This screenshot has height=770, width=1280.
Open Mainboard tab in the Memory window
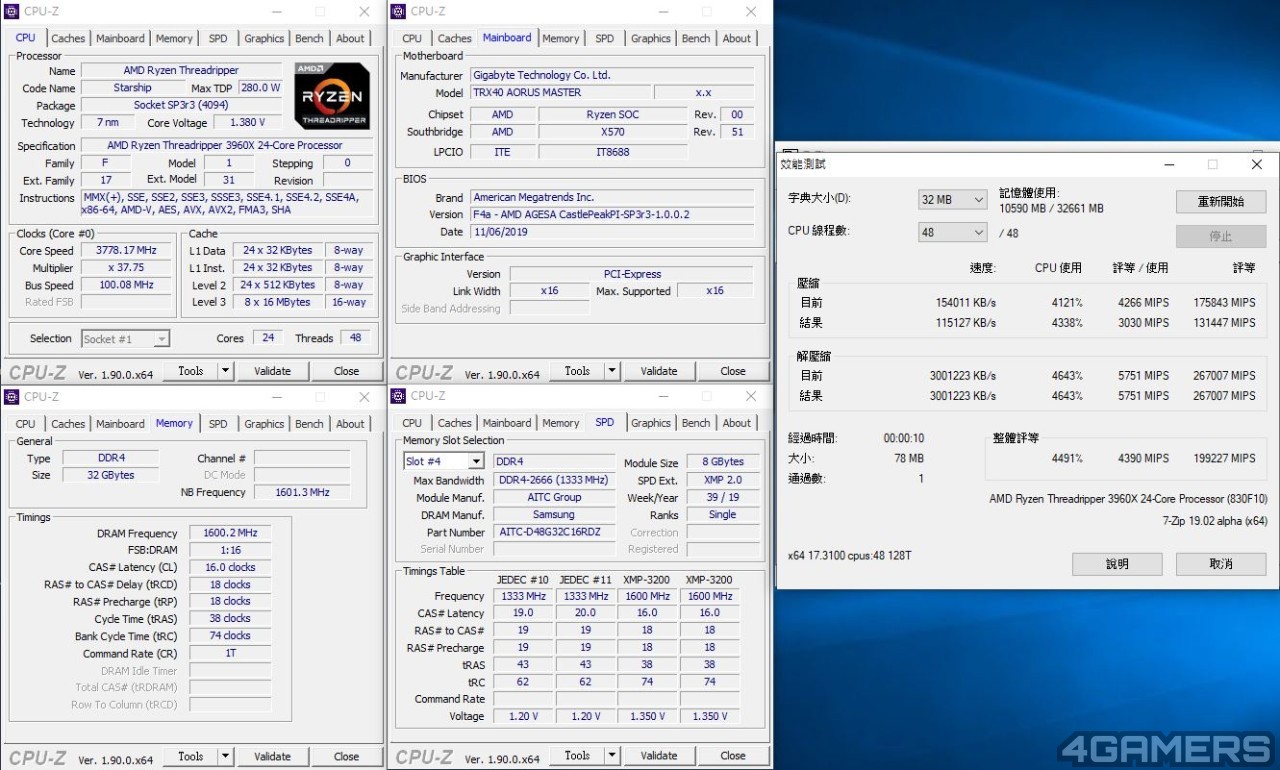coord(120,424)
